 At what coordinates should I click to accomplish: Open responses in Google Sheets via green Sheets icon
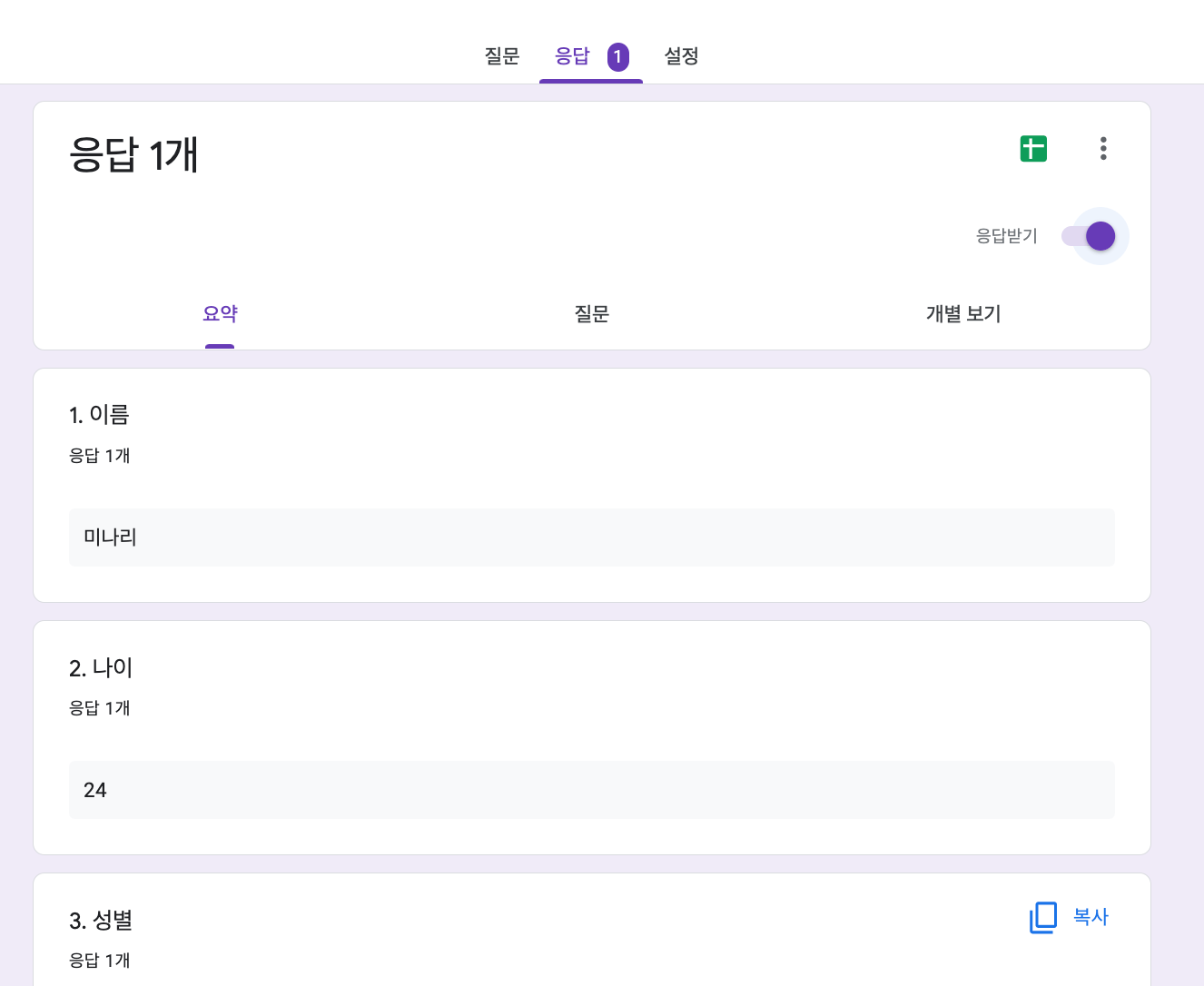1032,148
